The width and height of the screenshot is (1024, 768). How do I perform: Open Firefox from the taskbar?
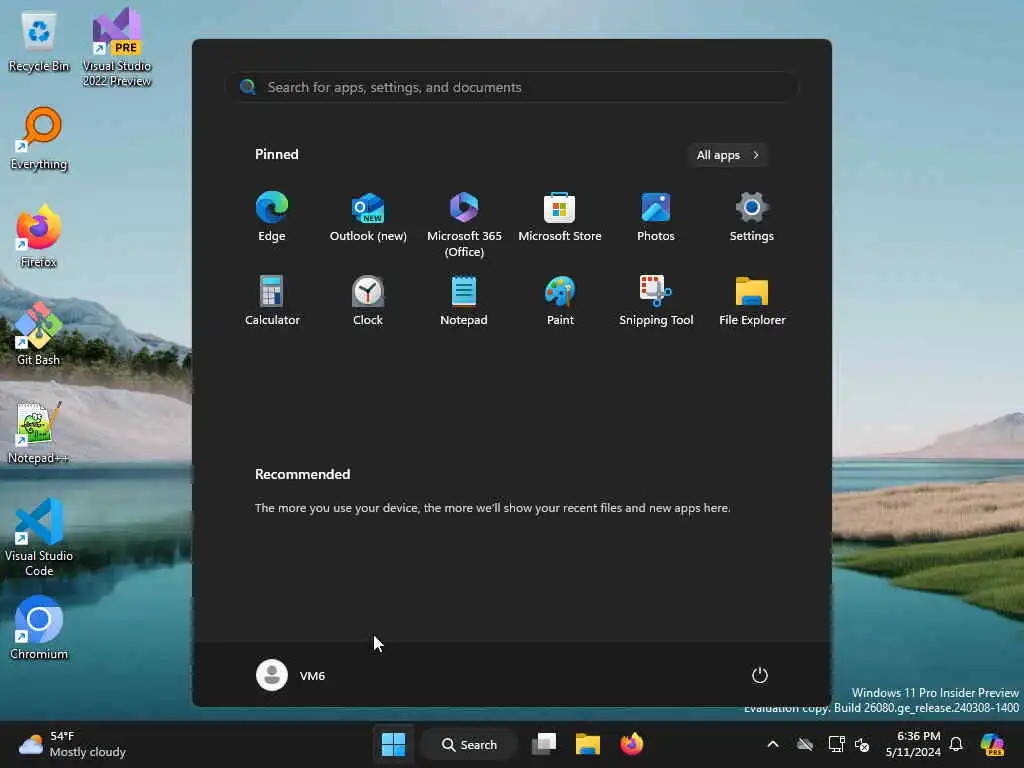click(632, 744)
